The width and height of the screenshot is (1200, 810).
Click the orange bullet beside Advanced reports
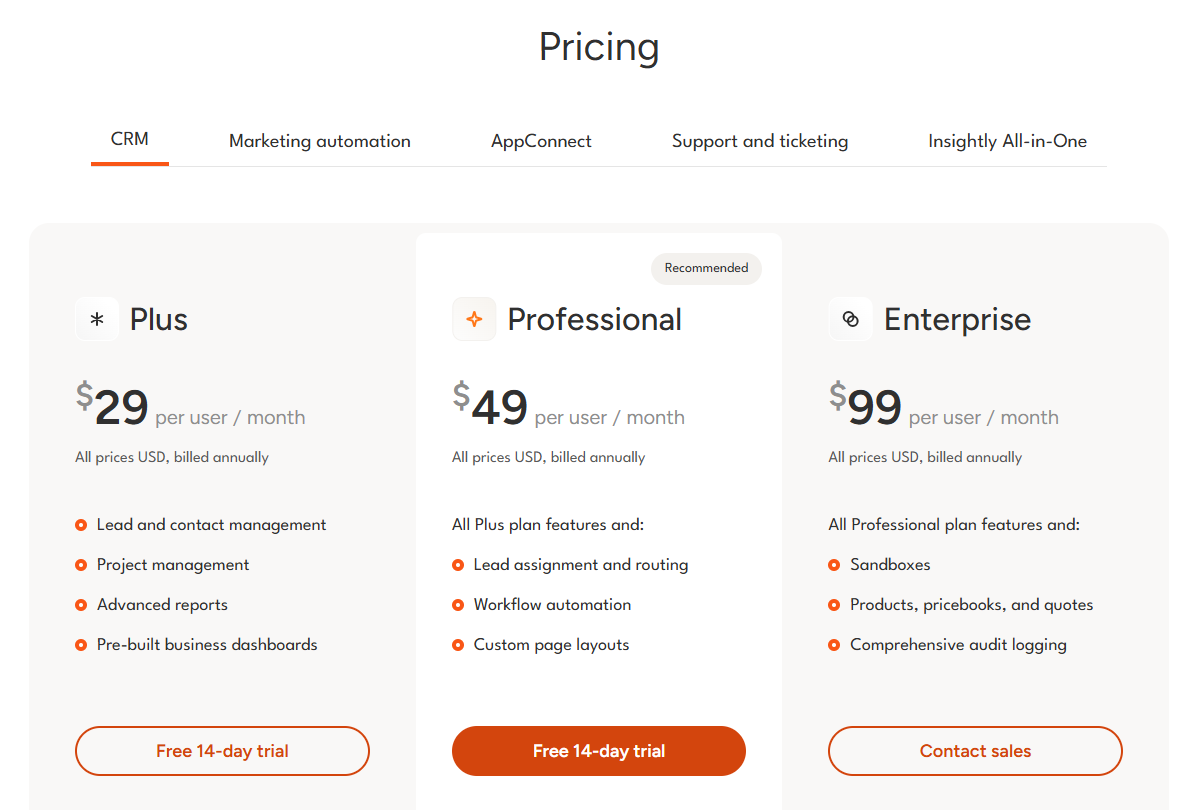coord(81,605)
